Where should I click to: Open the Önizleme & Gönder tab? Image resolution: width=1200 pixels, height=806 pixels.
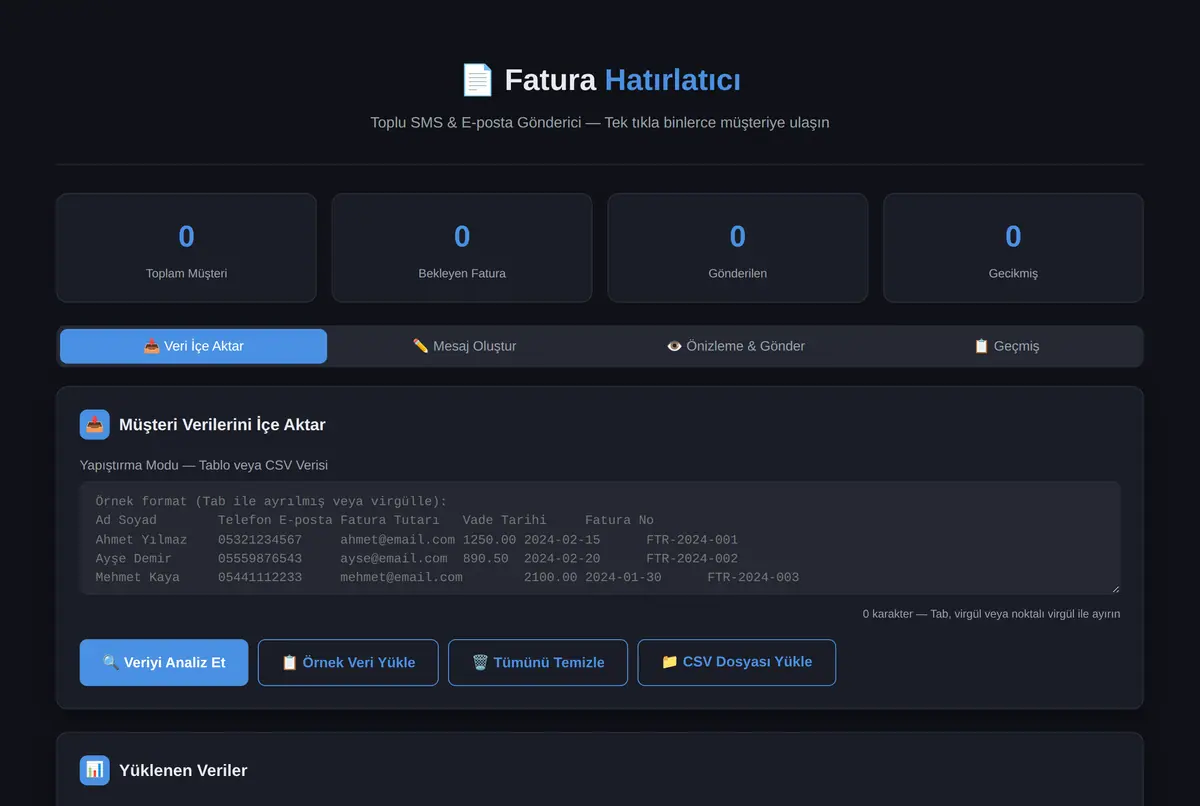[x=735, y=346]
